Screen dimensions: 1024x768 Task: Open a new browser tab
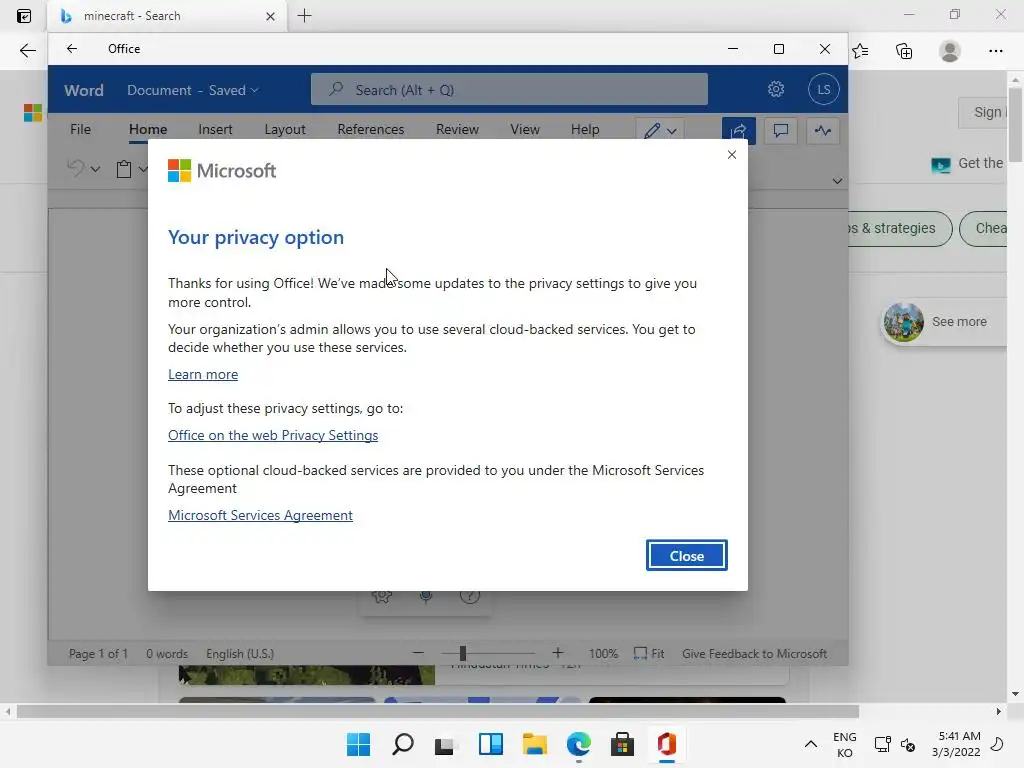pos(304,16)
